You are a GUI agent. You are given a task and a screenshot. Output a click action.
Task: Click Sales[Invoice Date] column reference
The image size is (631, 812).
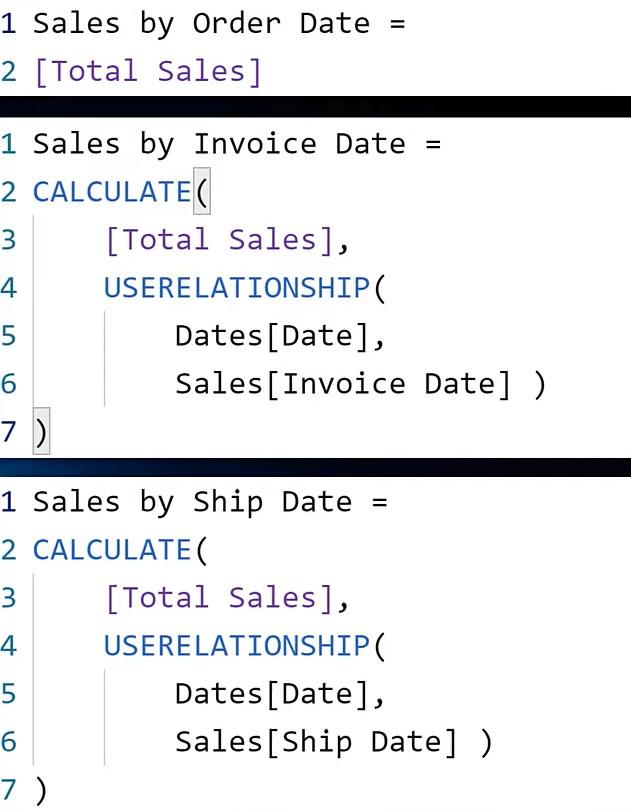point(343,384)
